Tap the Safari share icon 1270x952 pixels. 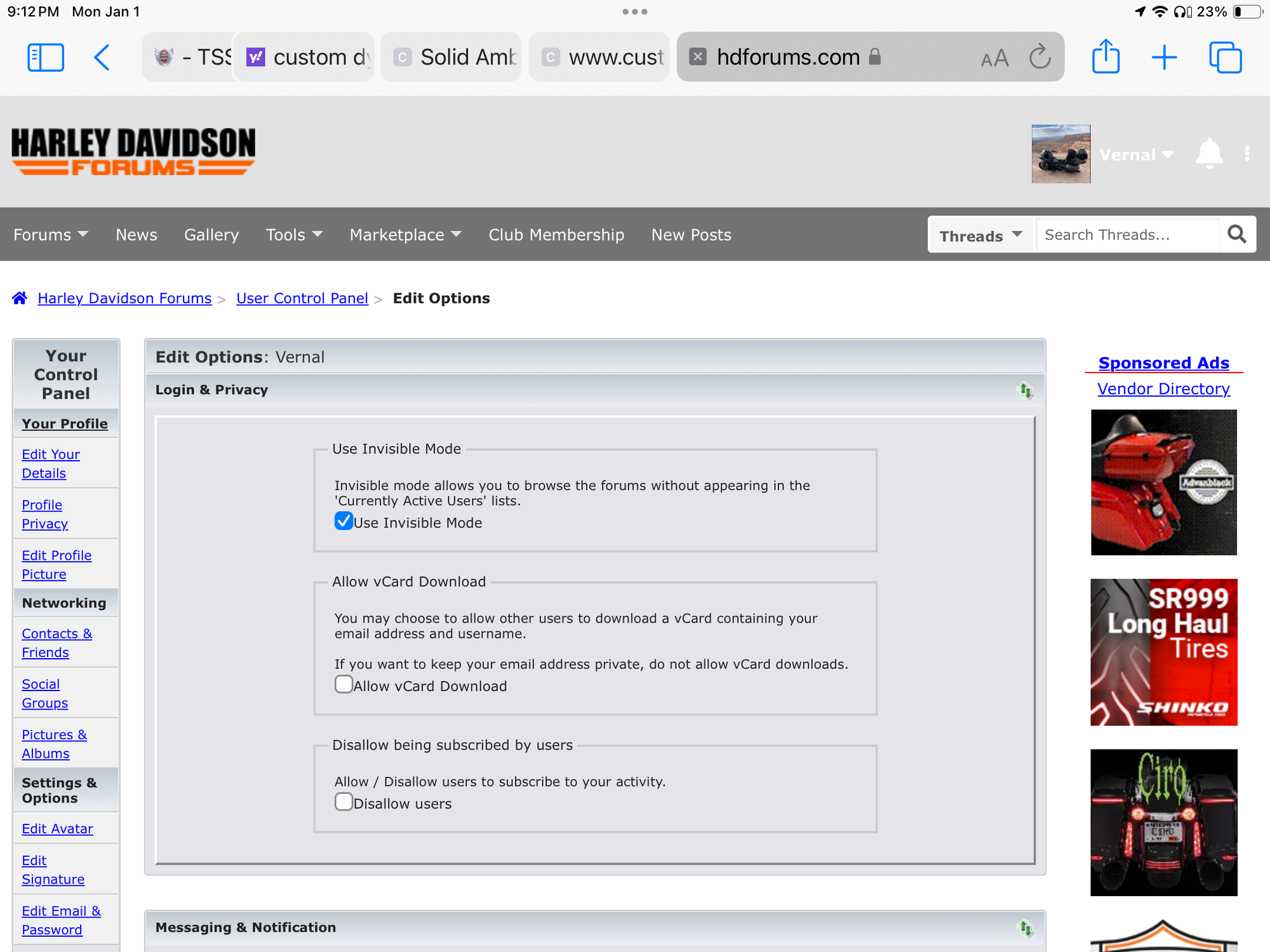click(1106, 57)
